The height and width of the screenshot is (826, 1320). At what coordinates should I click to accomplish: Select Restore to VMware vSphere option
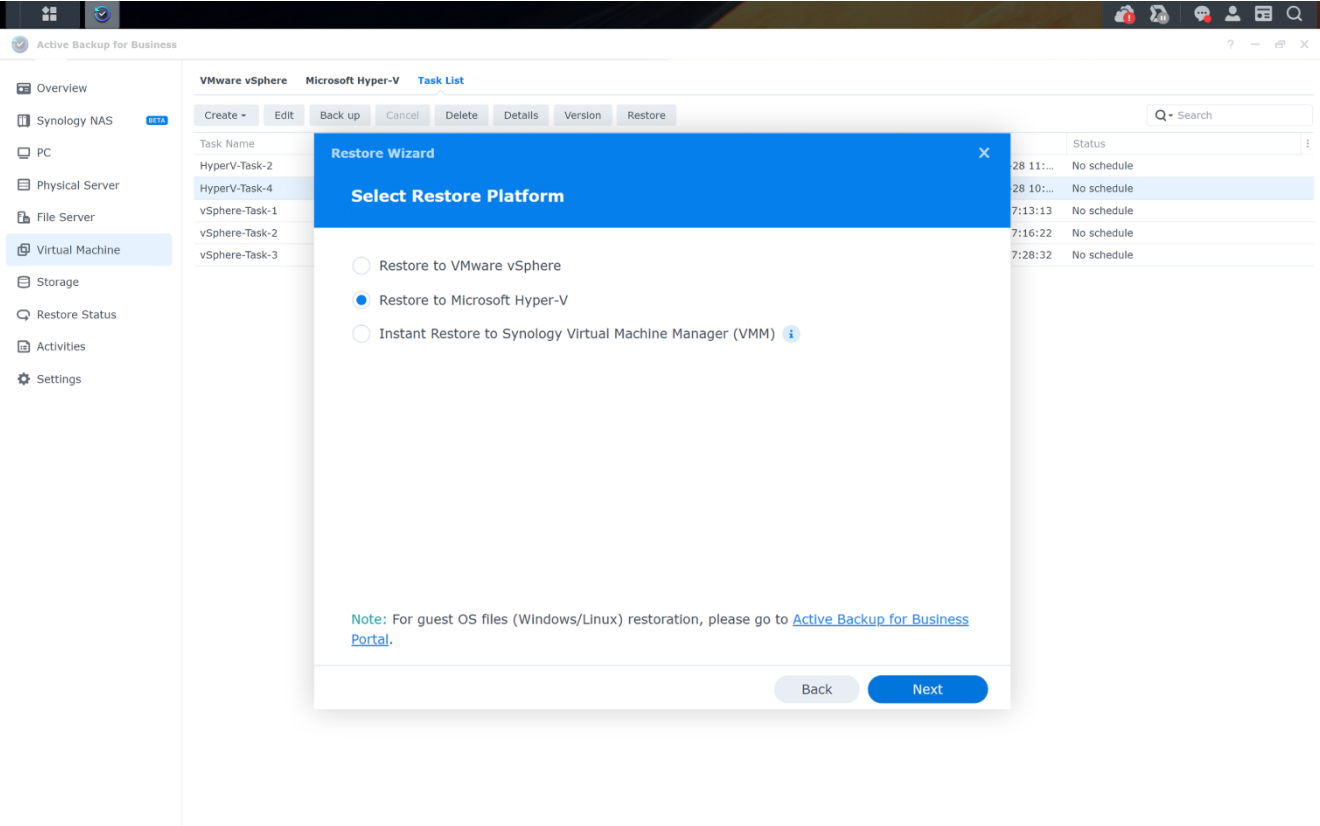click(x=361, y=266)
